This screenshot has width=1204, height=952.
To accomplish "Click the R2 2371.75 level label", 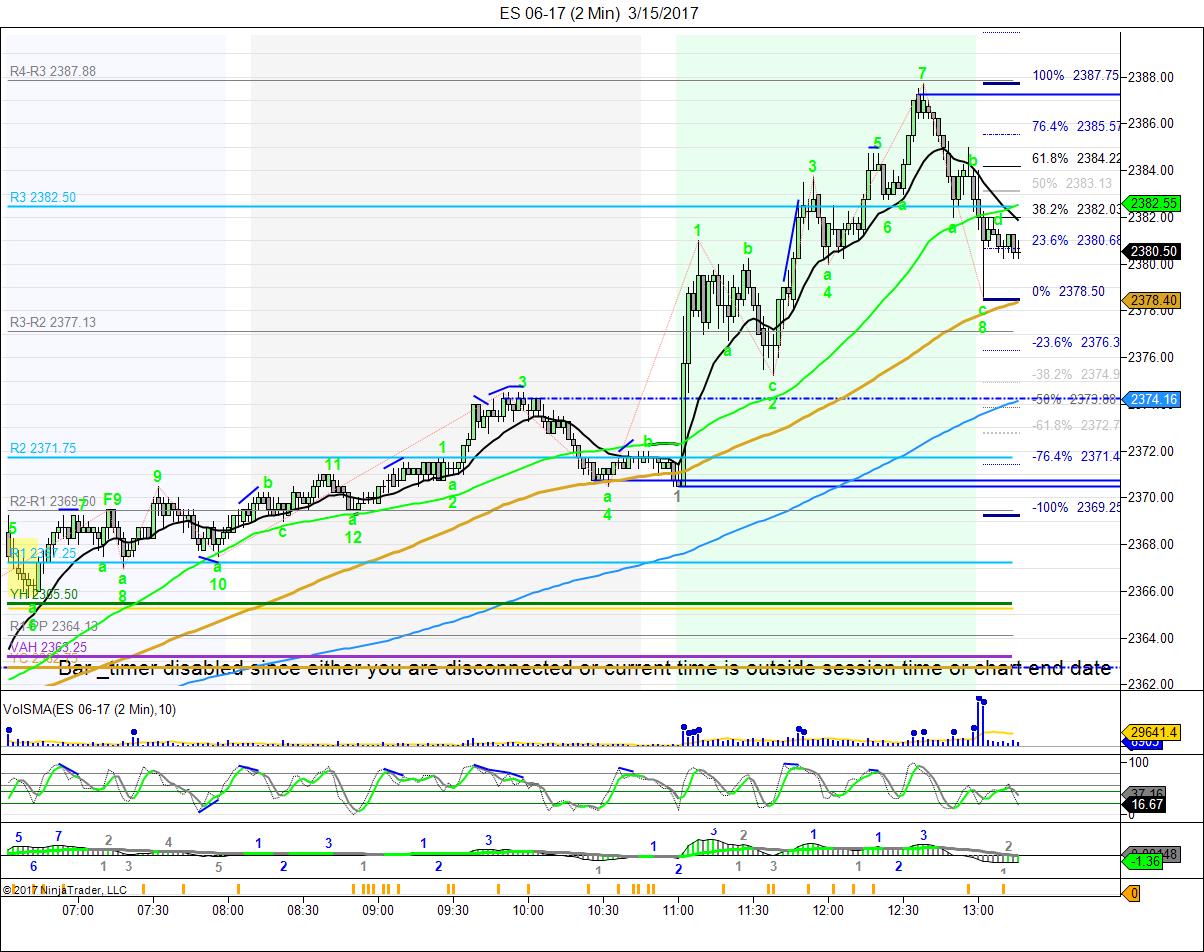I will [43, 448].
